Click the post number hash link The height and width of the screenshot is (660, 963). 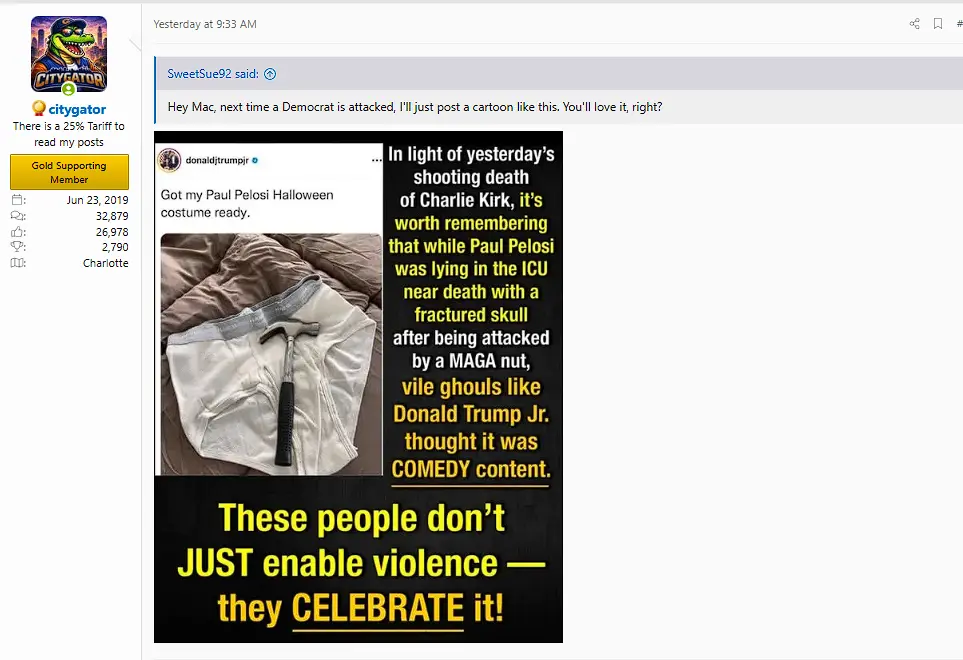[x=959, y=24]
